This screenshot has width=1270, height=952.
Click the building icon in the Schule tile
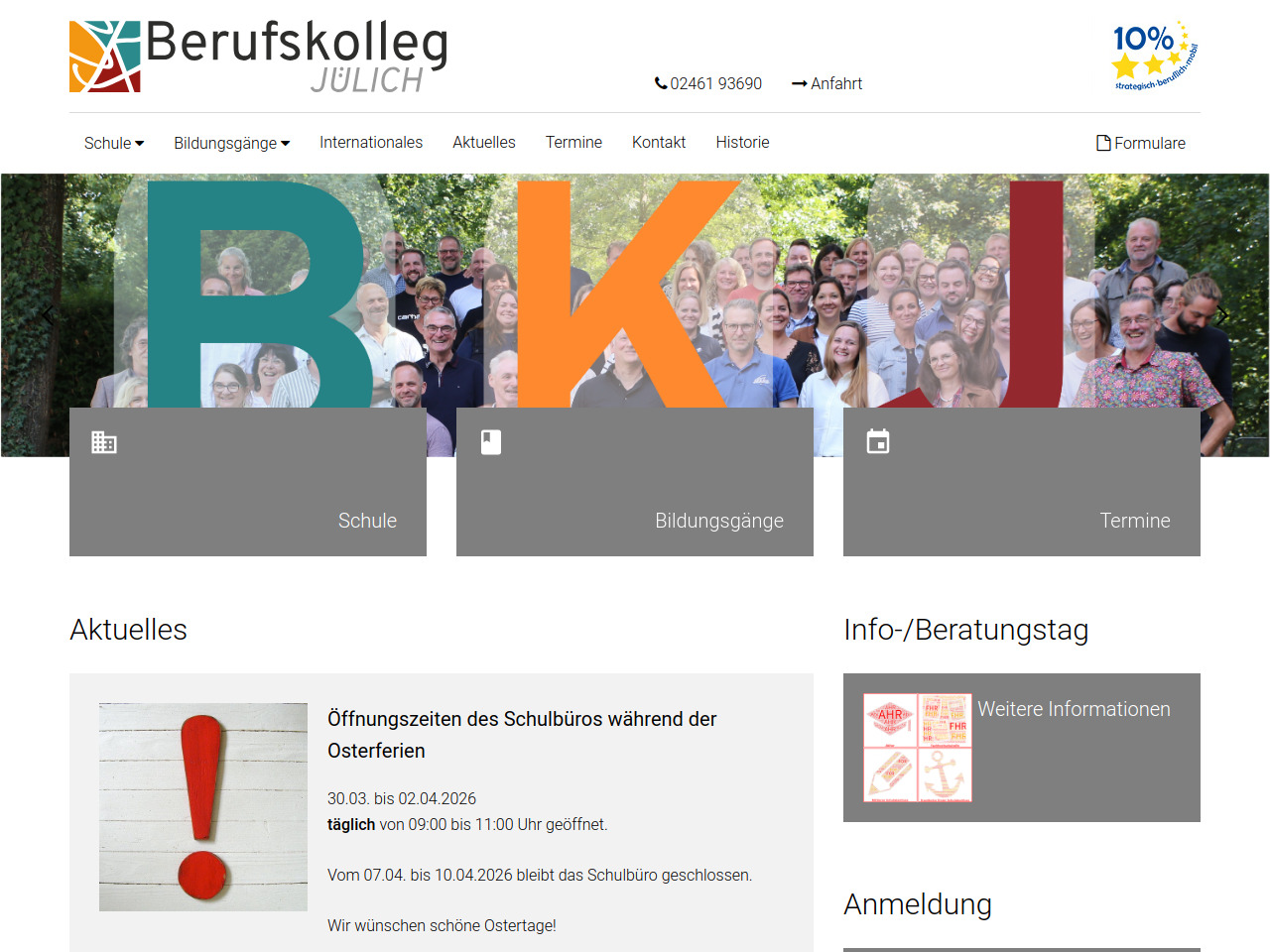click(104, 442)
